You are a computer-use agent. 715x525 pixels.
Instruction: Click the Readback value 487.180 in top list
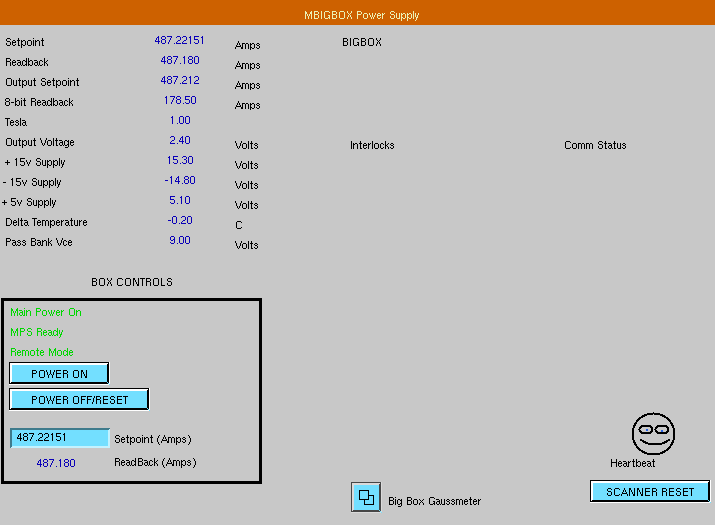tap(180, 60)
